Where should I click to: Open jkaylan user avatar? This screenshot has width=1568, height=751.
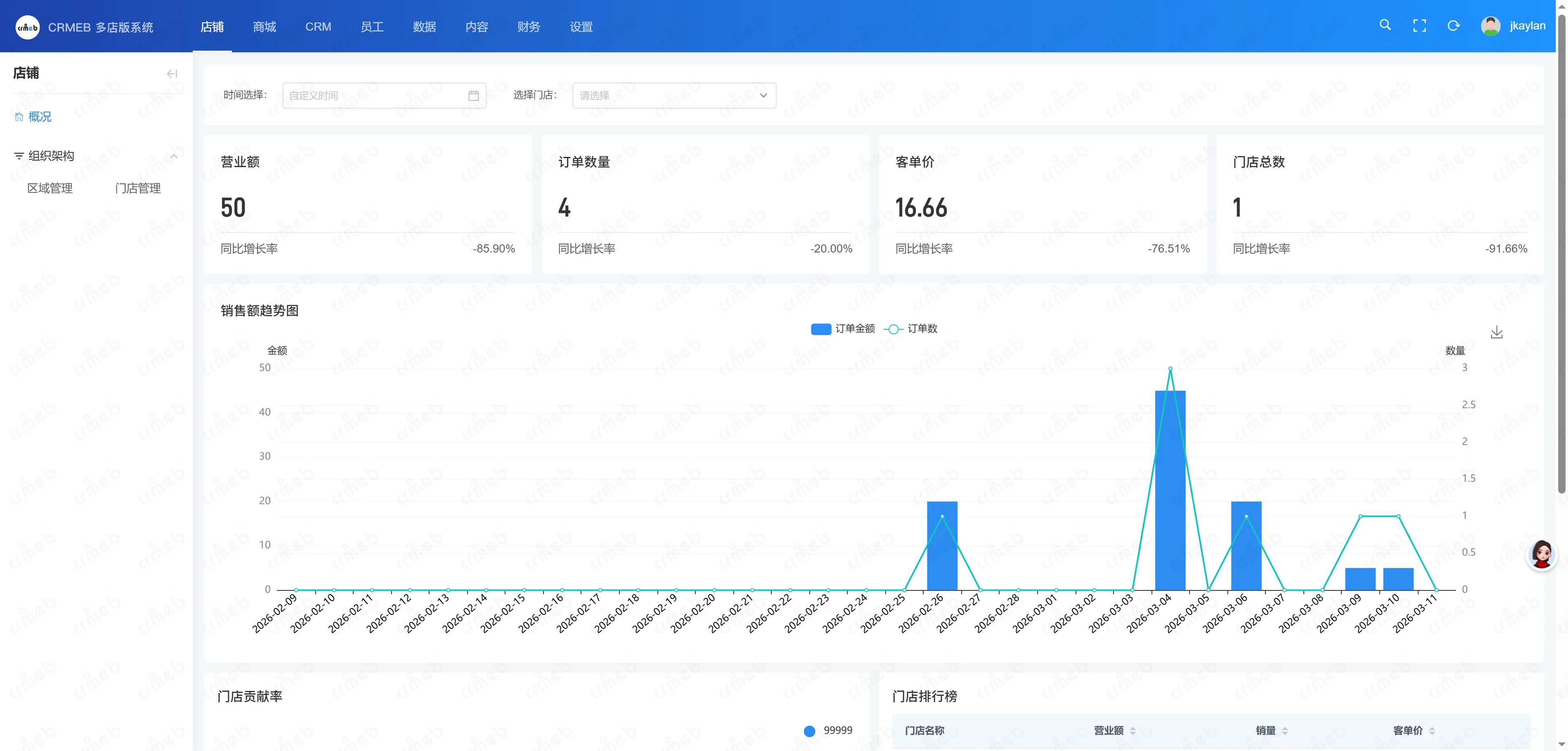tap(1491, 26)
